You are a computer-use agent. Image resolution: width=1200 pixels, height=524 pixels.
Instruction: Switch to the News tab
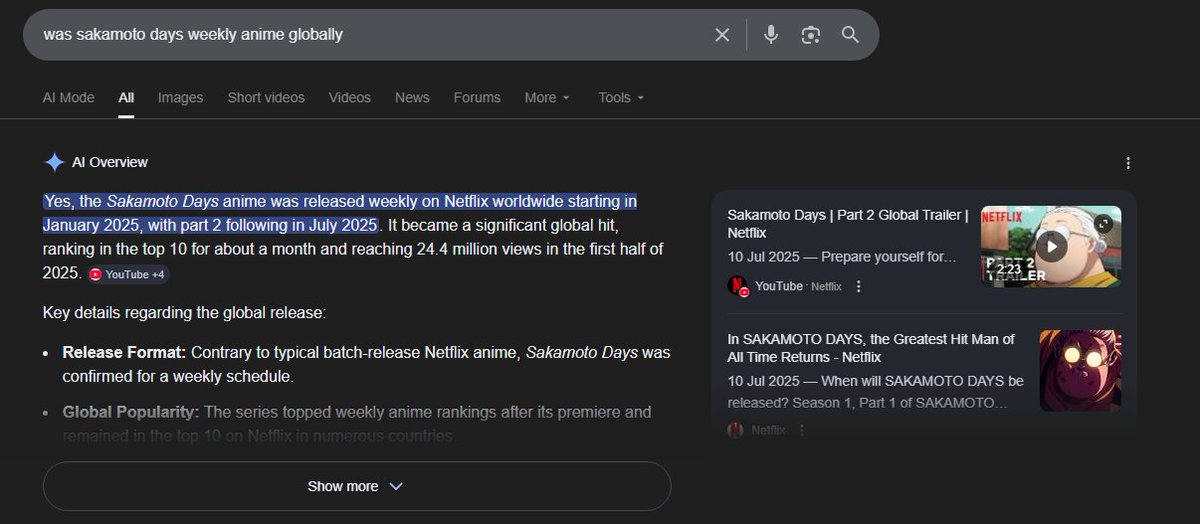tap(412, 97)
